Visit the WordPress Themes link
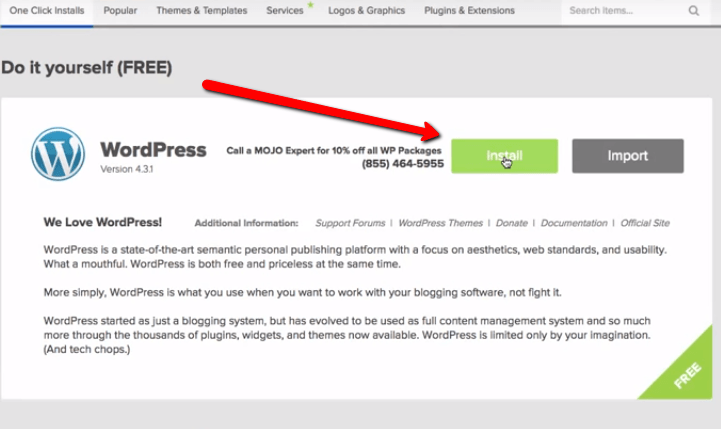The height and width of the screenshot is (429, 721). 441,223
